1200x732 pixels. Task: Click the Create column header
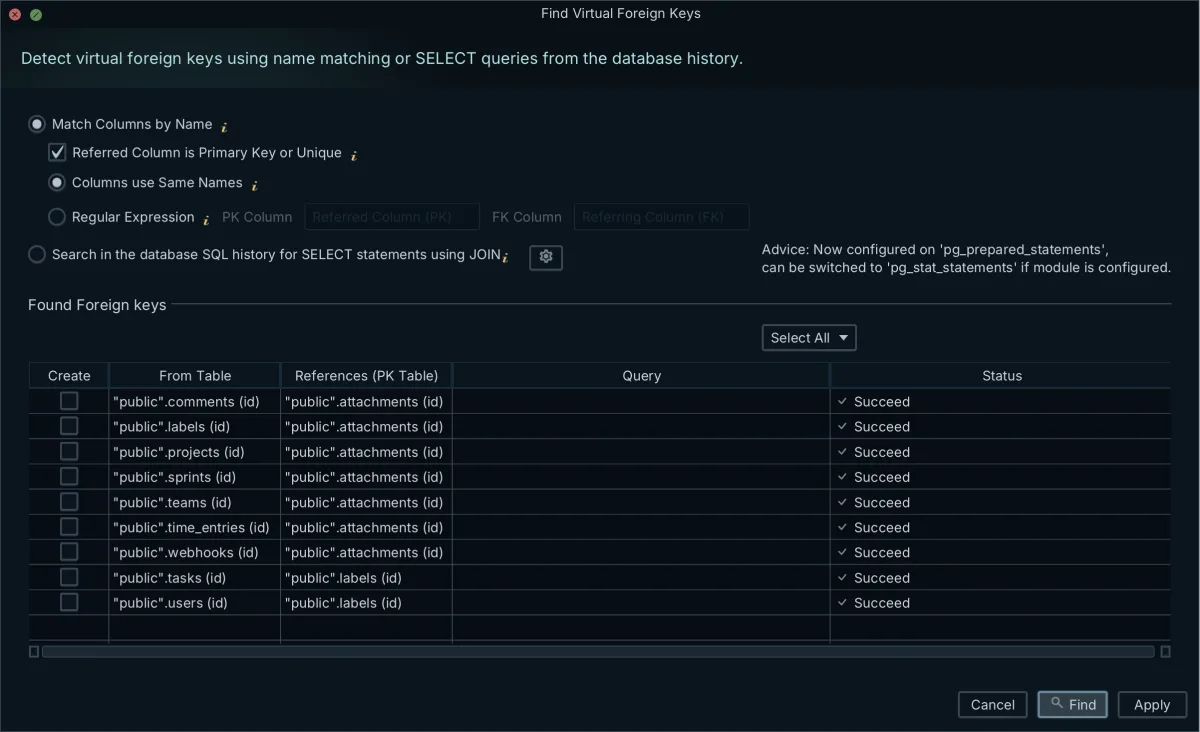click(x=69, y=376)
